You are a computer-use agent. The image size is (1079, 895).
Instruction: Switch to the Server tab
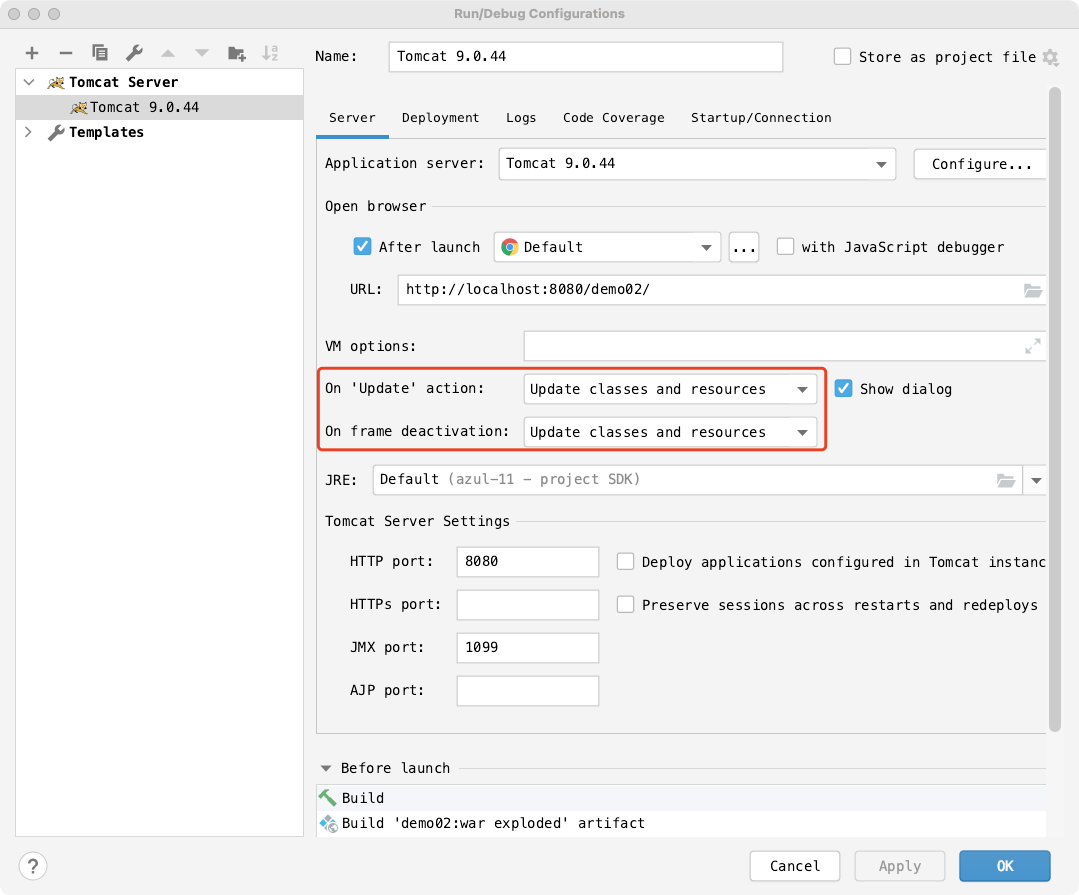click(352, 118)
